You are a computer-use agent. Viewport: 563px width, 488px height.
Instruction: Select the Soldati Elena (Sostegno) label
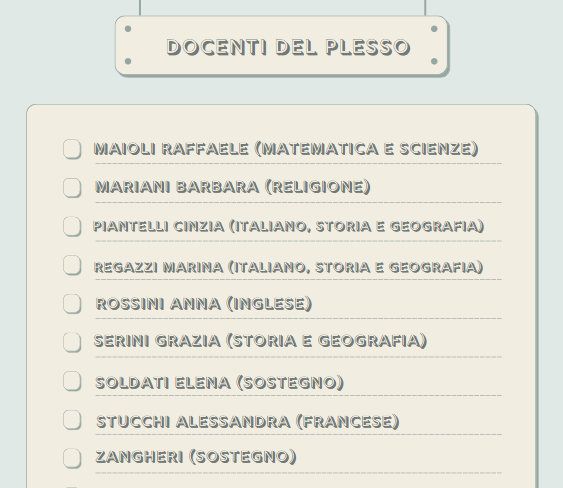pyautogui.click(x=219, y=383)
